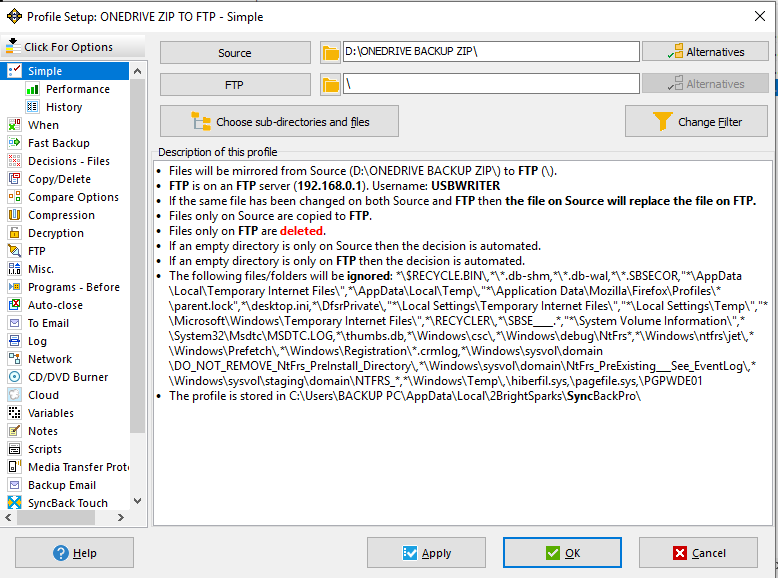Open Source Alternatives

pos(705,52)
